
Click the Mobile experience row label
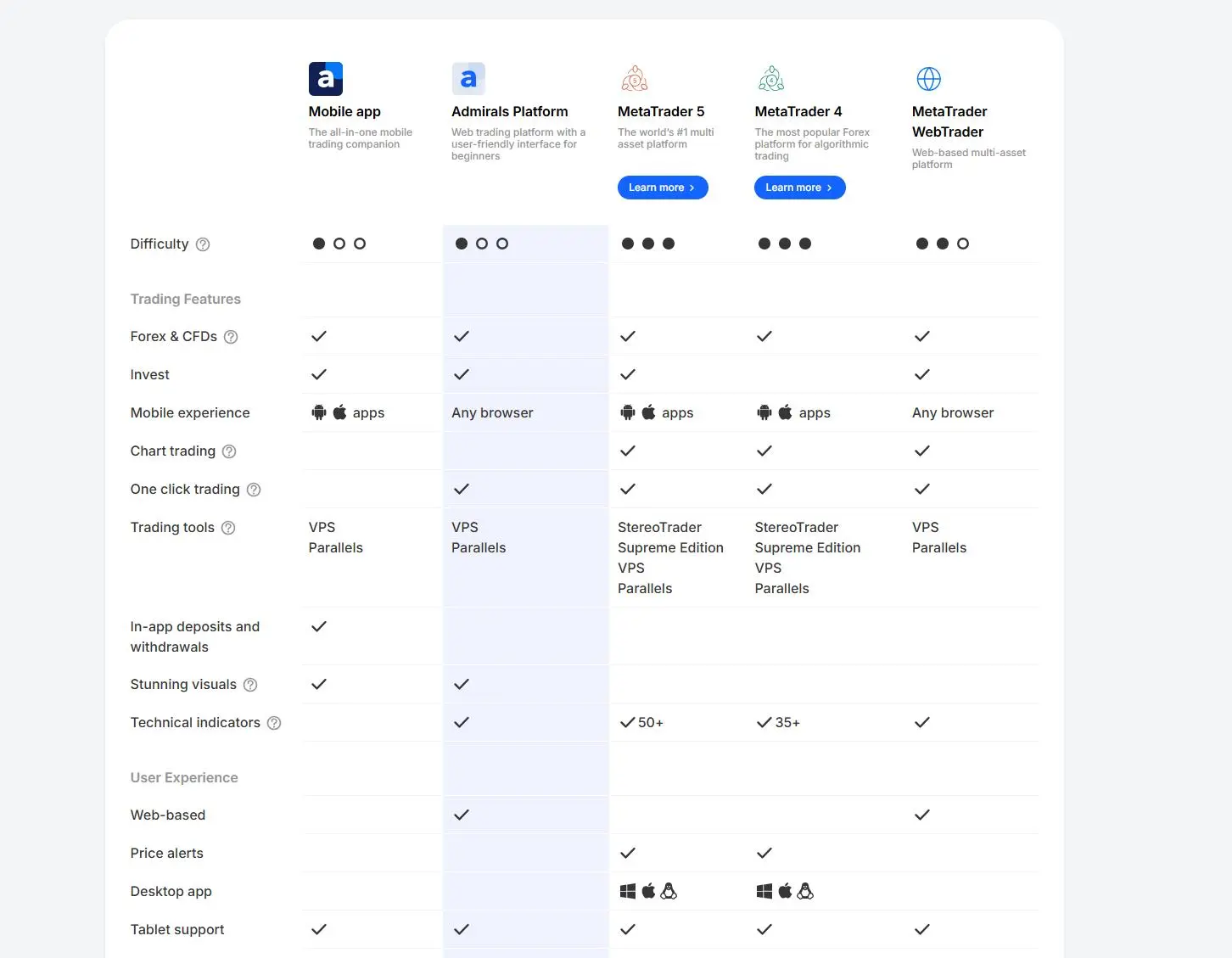(x=190, y=412)
